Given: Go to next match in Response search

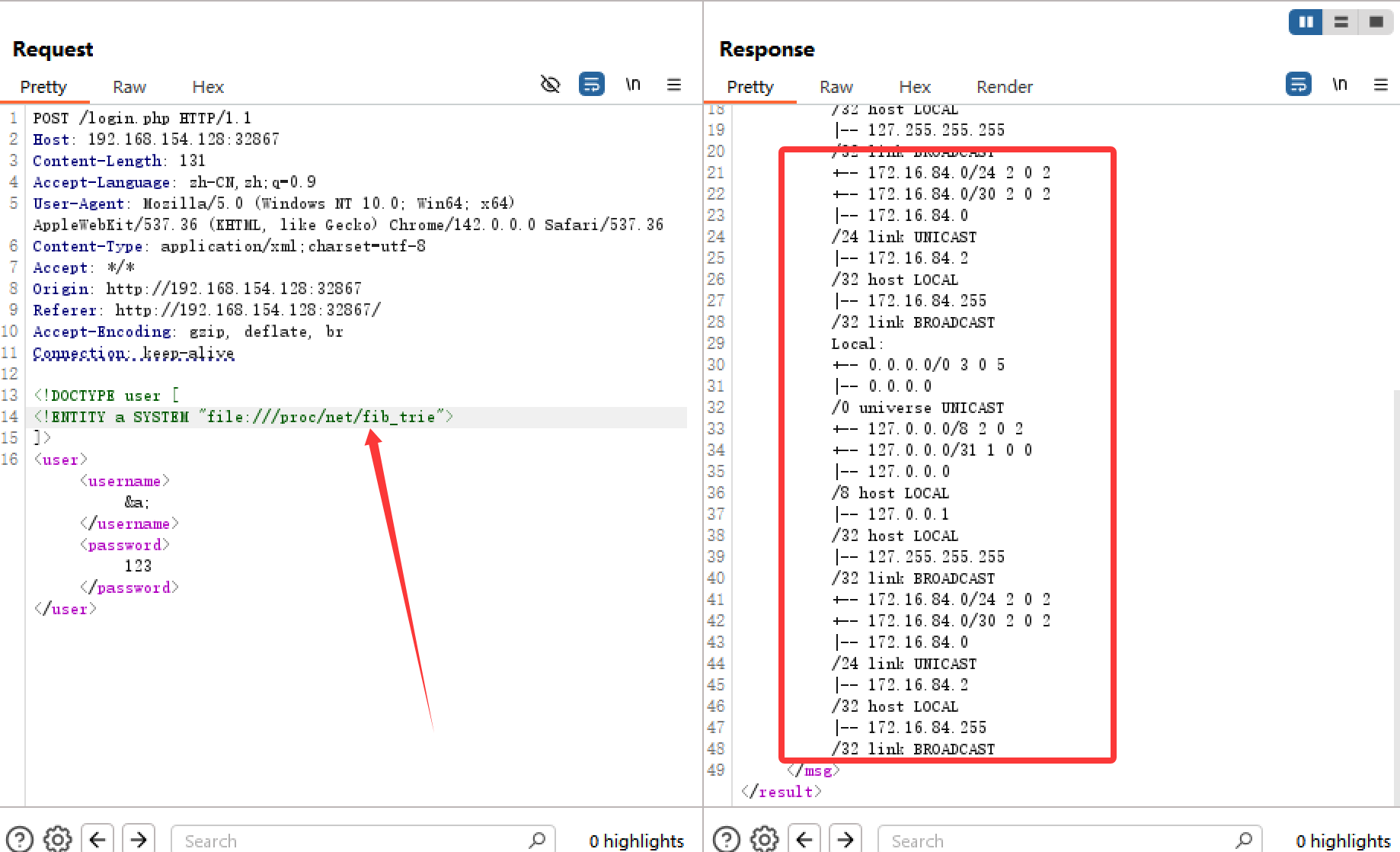Looking at the screenshot, I should (845, 839).
